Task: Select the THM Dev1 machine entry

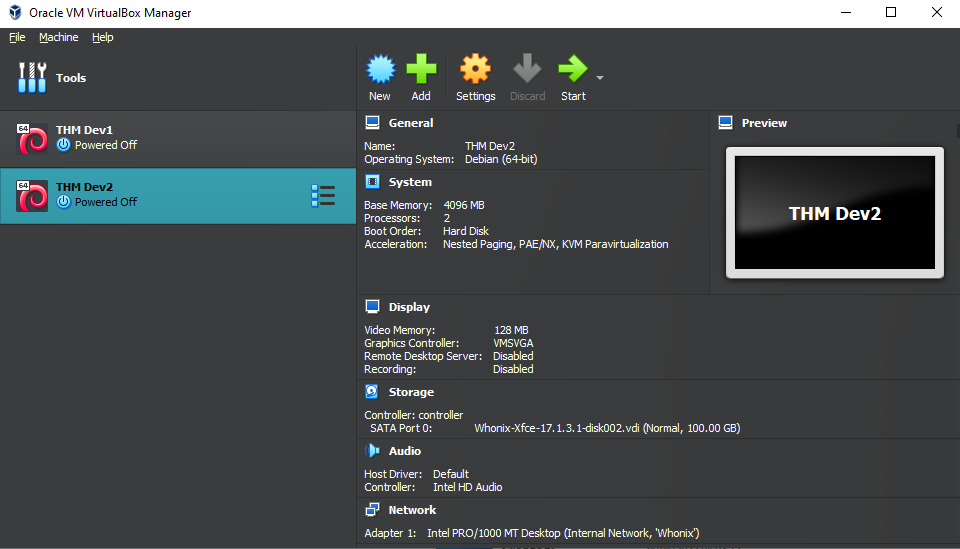Action: pos(178,139)
